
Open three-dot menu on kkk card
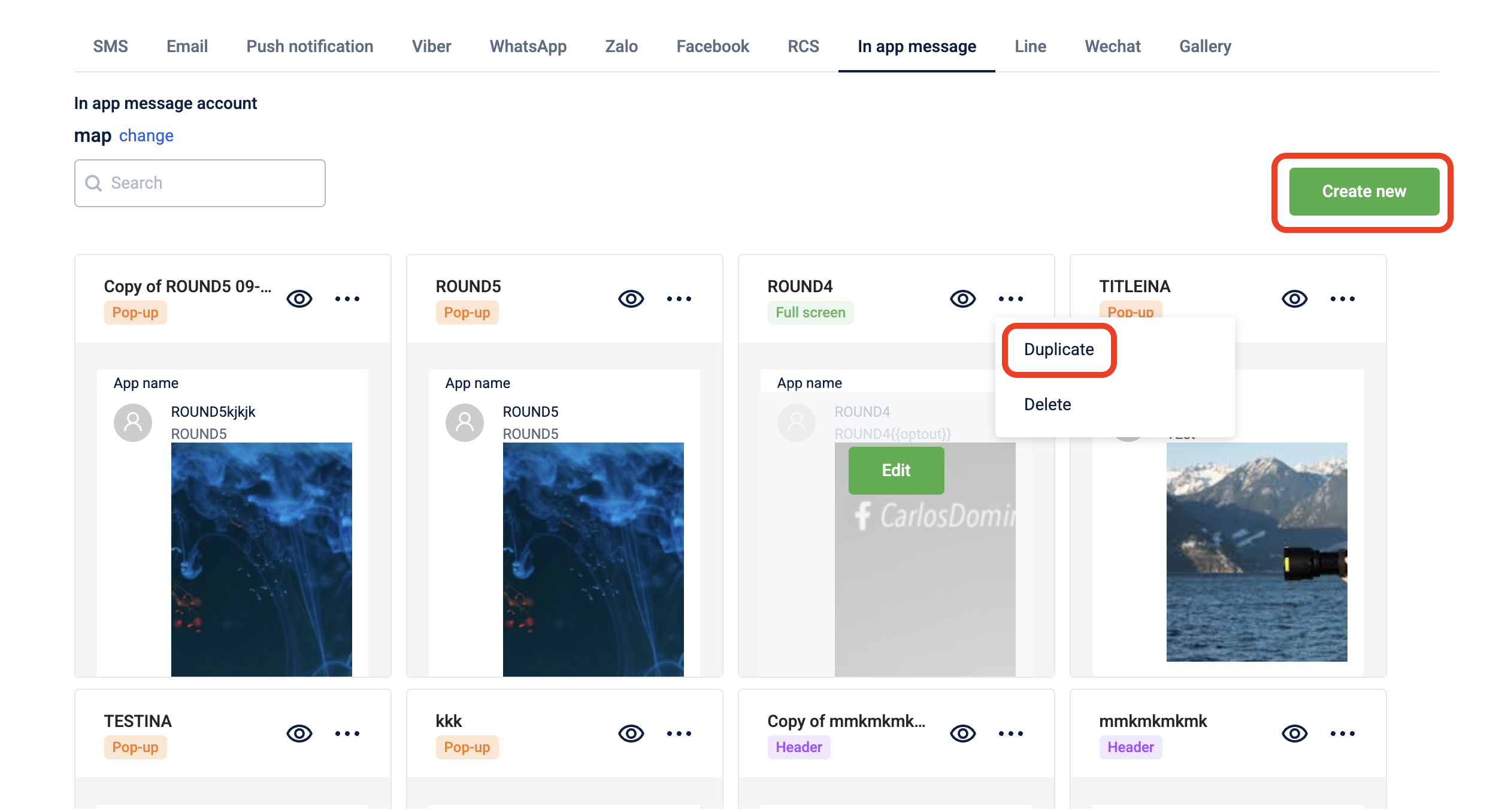pos(679,733)
